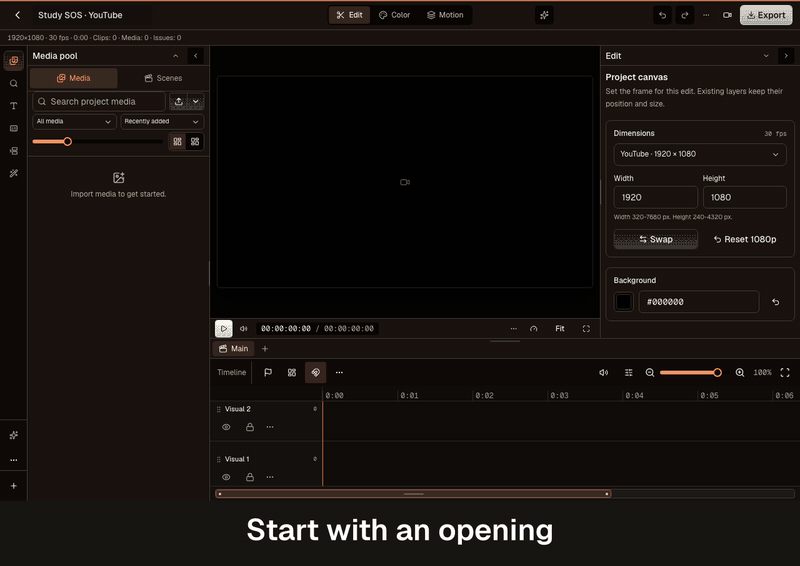Switch to the Color workspace tab
800x566 pixels.
pos(394,15)
